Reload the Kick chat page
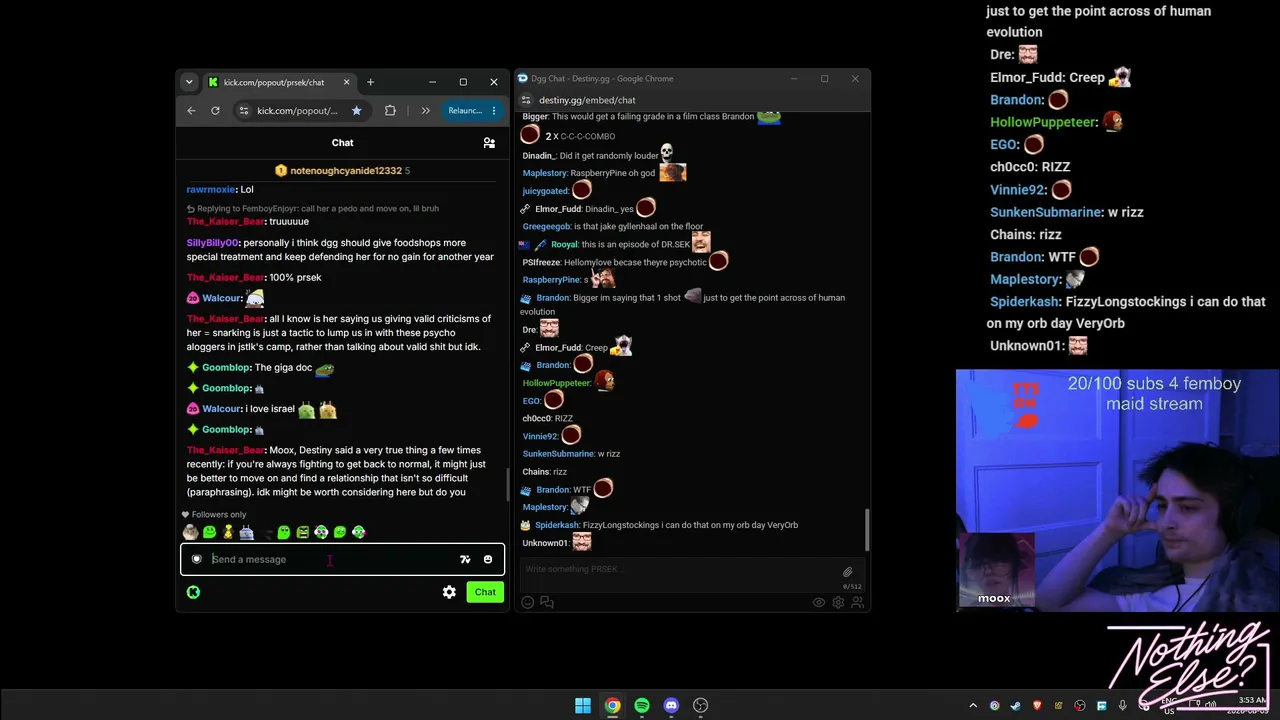Image resolution: width=1280 pixels, height=720 pixels. tap(215, 110)
